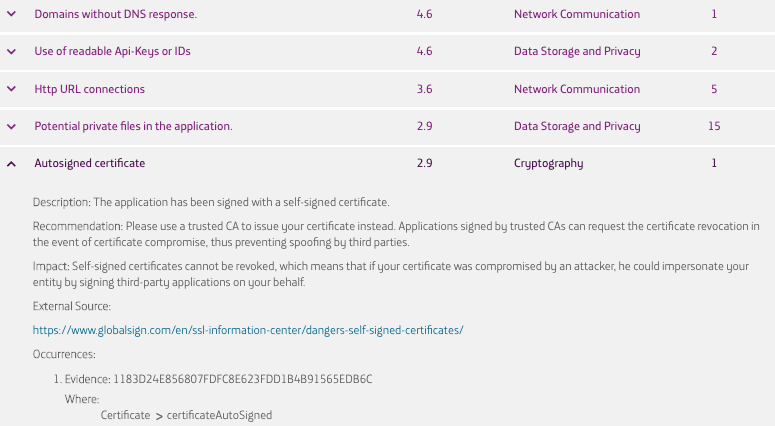This screenshot has width=775, height=426.
Task: Click the Cryptography category label
Action: pos(548,163)
